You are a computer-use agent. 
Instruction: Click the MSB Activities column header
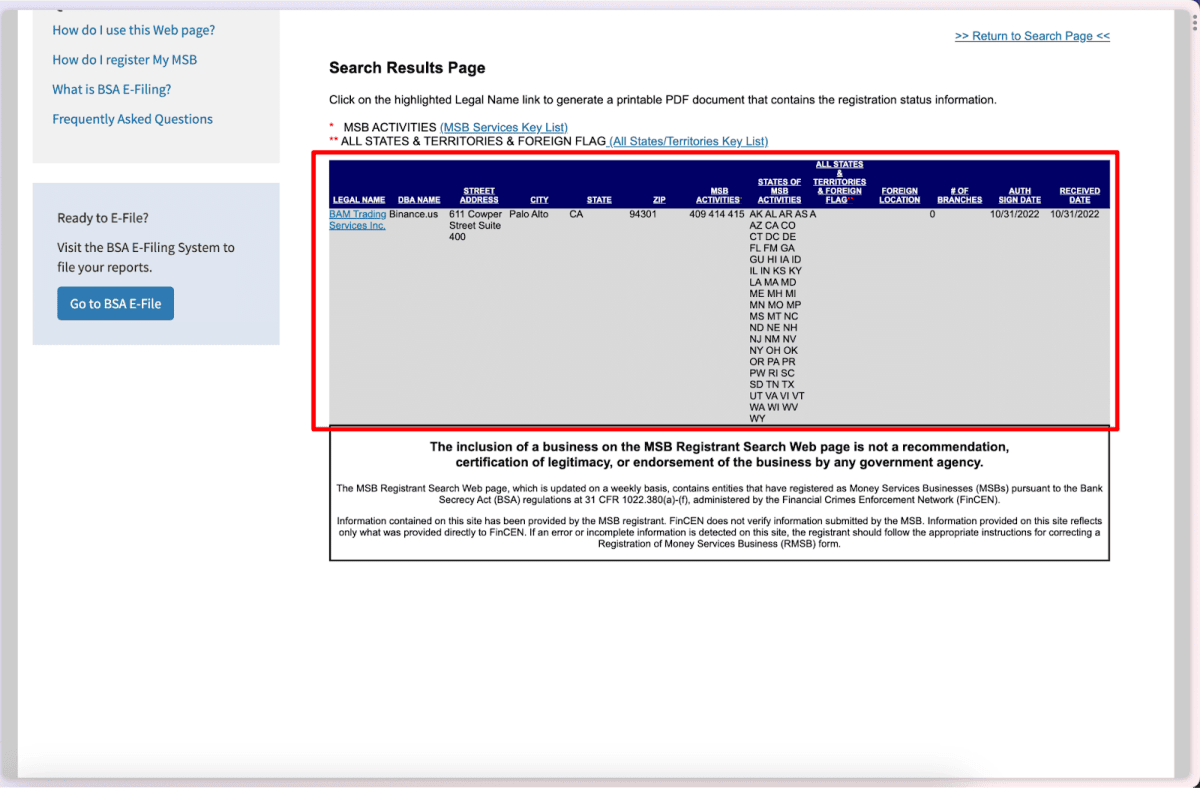(717, 195)
